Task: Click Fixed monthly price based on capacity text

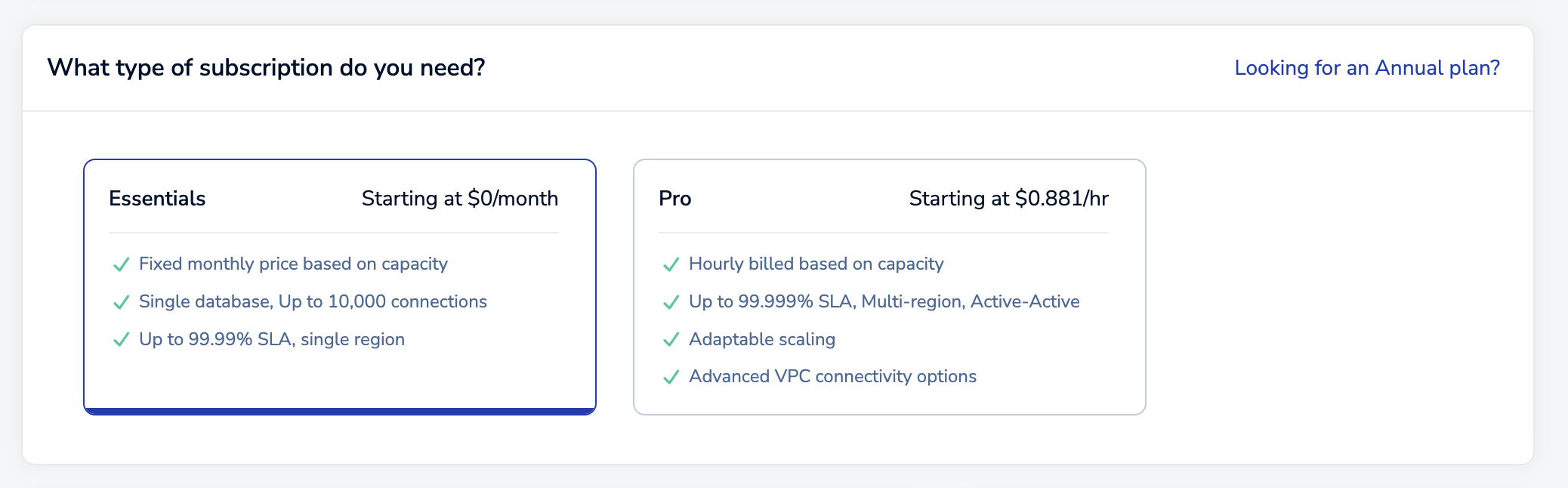Action: point(293,264)
